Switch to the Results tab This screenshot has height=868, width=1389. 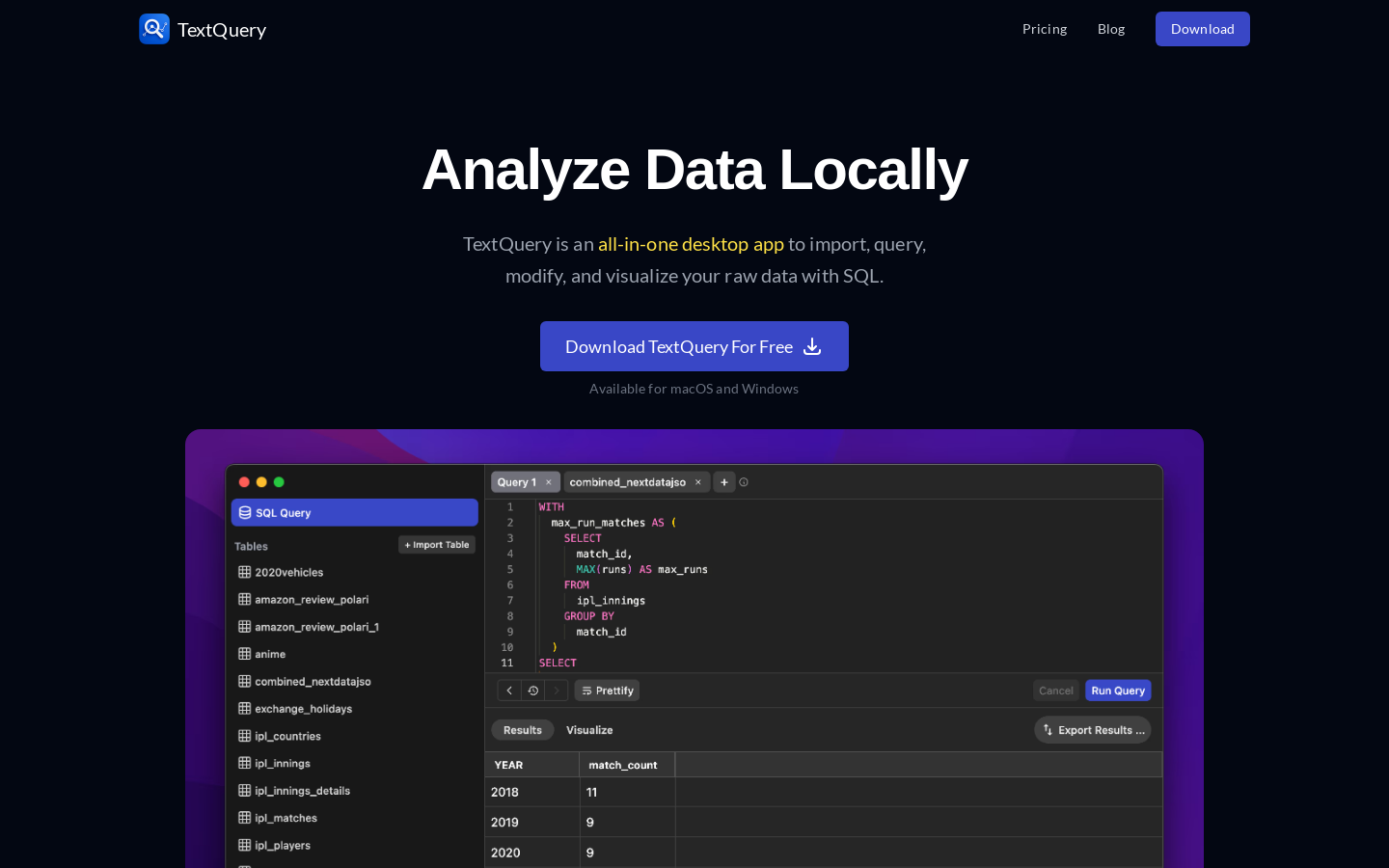tap(523, 730)
